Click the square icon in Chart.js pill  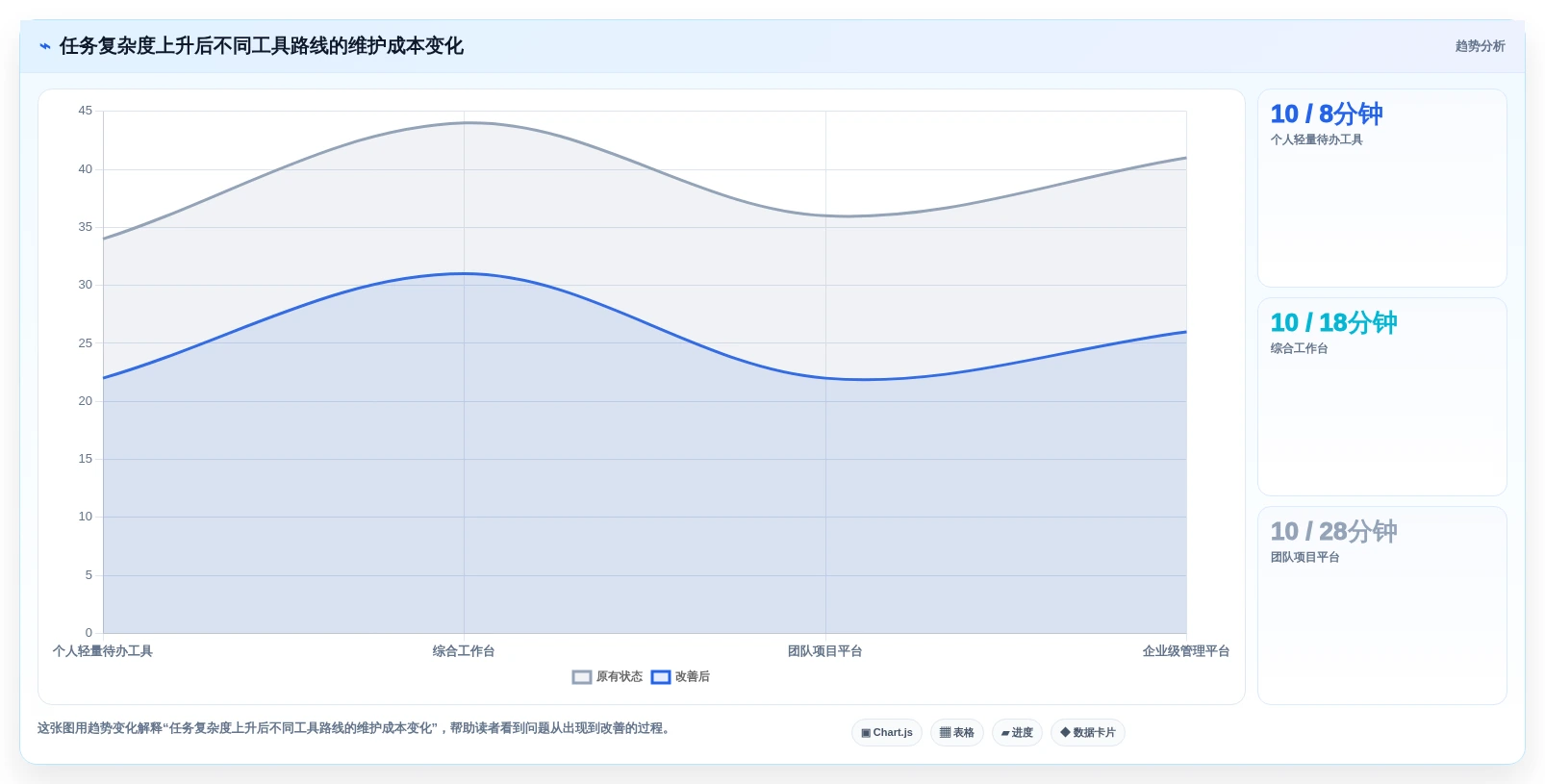[x=866, y=733]
